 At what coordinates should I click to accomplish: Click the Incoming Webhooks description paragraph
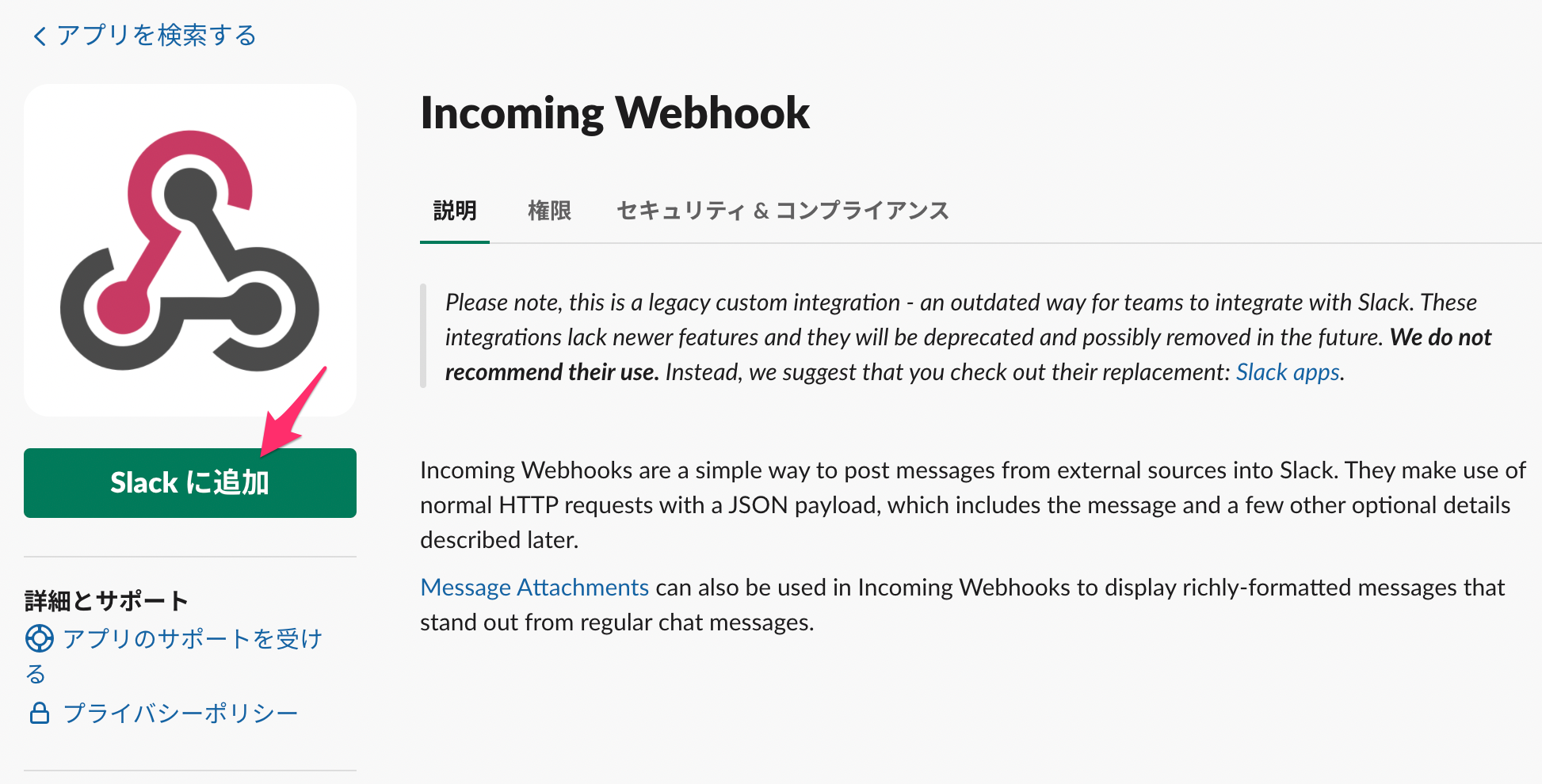tap(973, 505)
